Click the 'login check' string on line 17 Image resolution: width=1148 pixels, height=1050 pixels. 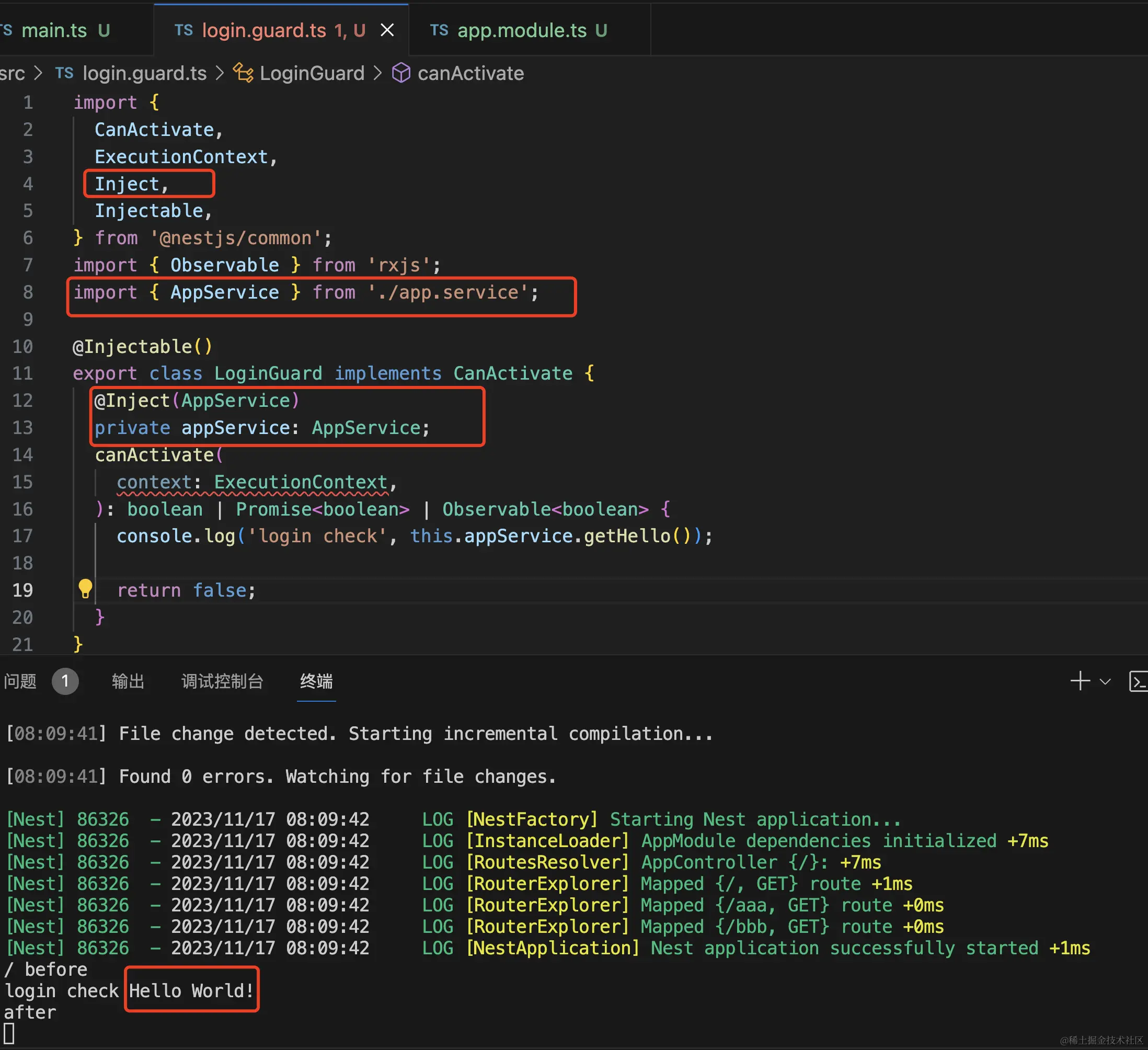point(317,536)
